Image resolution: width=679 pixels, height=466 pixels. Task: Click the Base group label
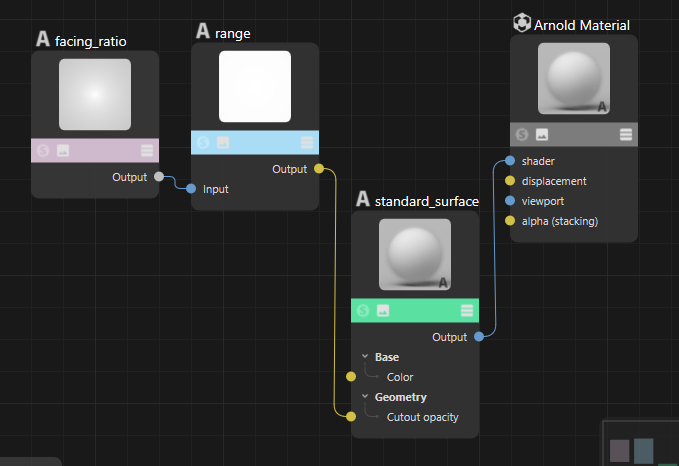pos(387,357)
